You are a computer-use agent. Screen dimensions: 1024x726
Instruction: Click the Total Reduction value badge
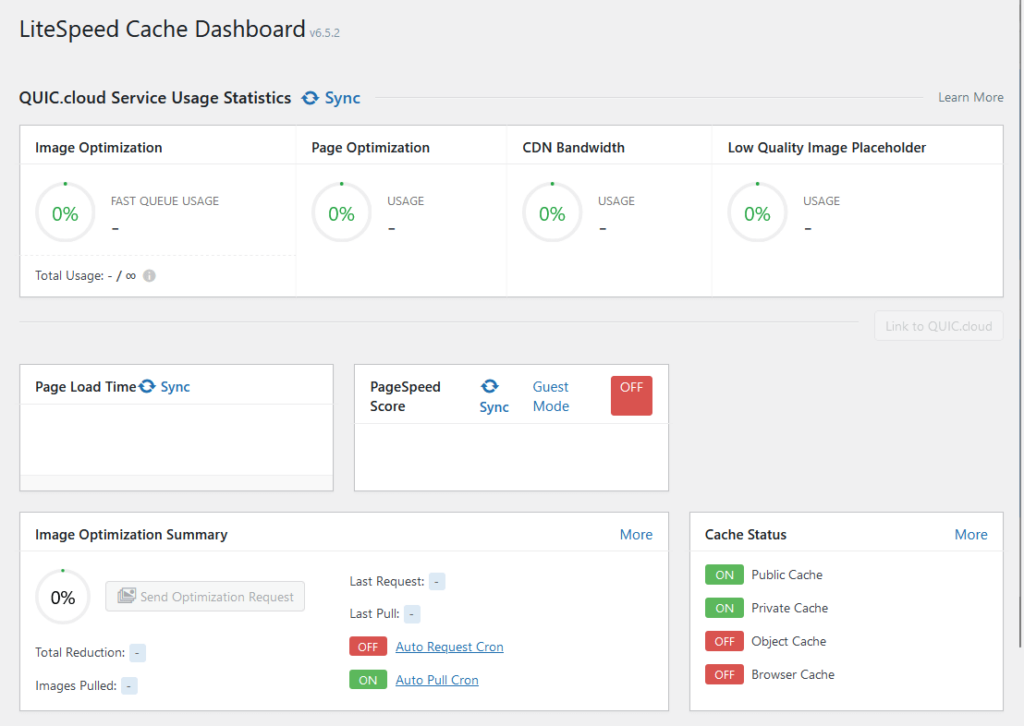coord(137,652)
